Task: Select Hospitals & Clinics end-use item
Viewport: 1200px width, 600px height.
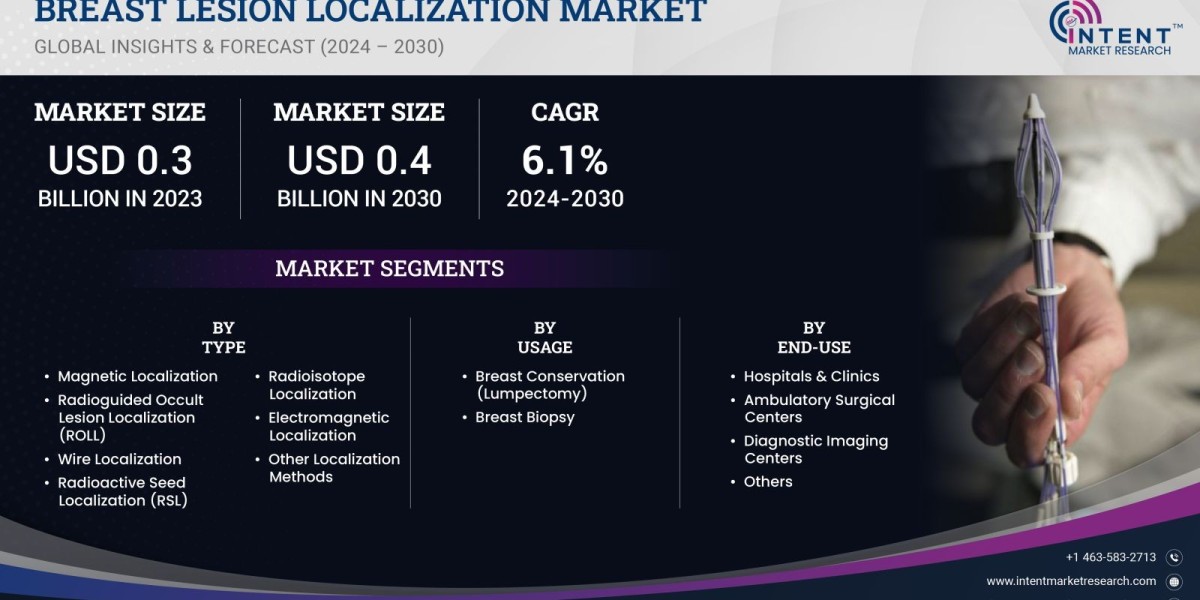Action: point(811,376)
